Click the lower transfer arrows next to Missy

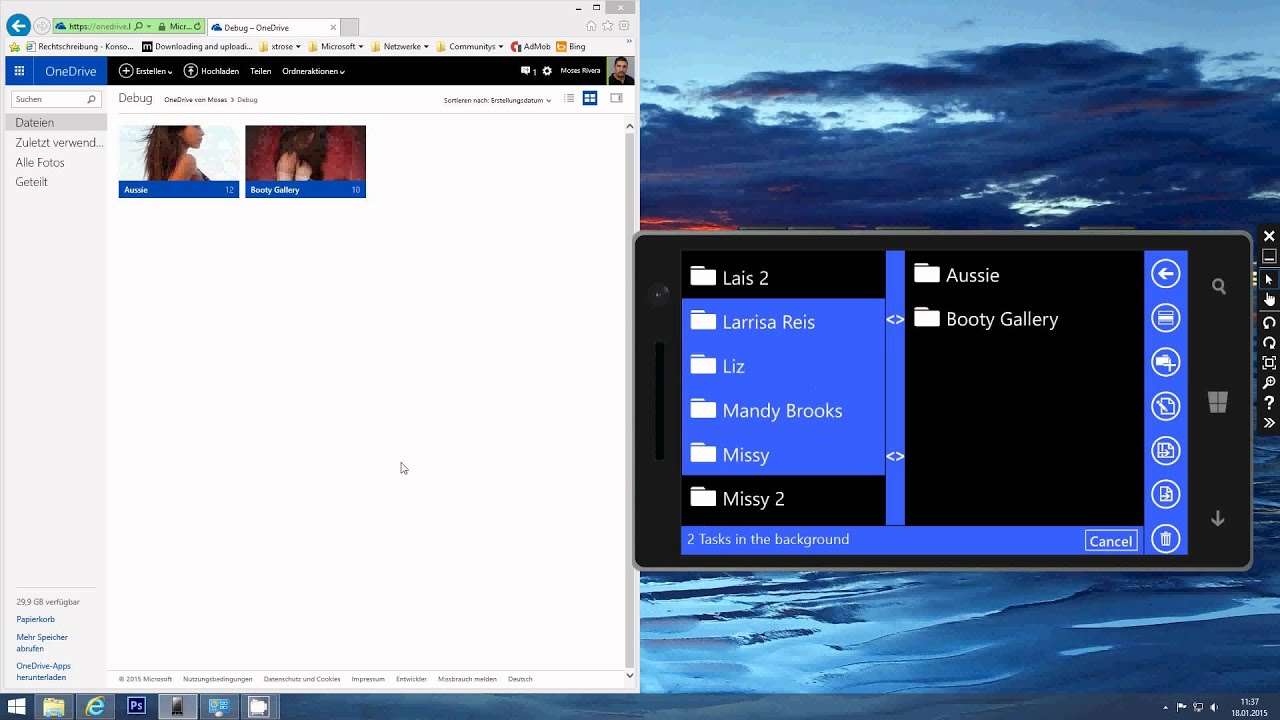pyautogui.click(x=895, y=456)
